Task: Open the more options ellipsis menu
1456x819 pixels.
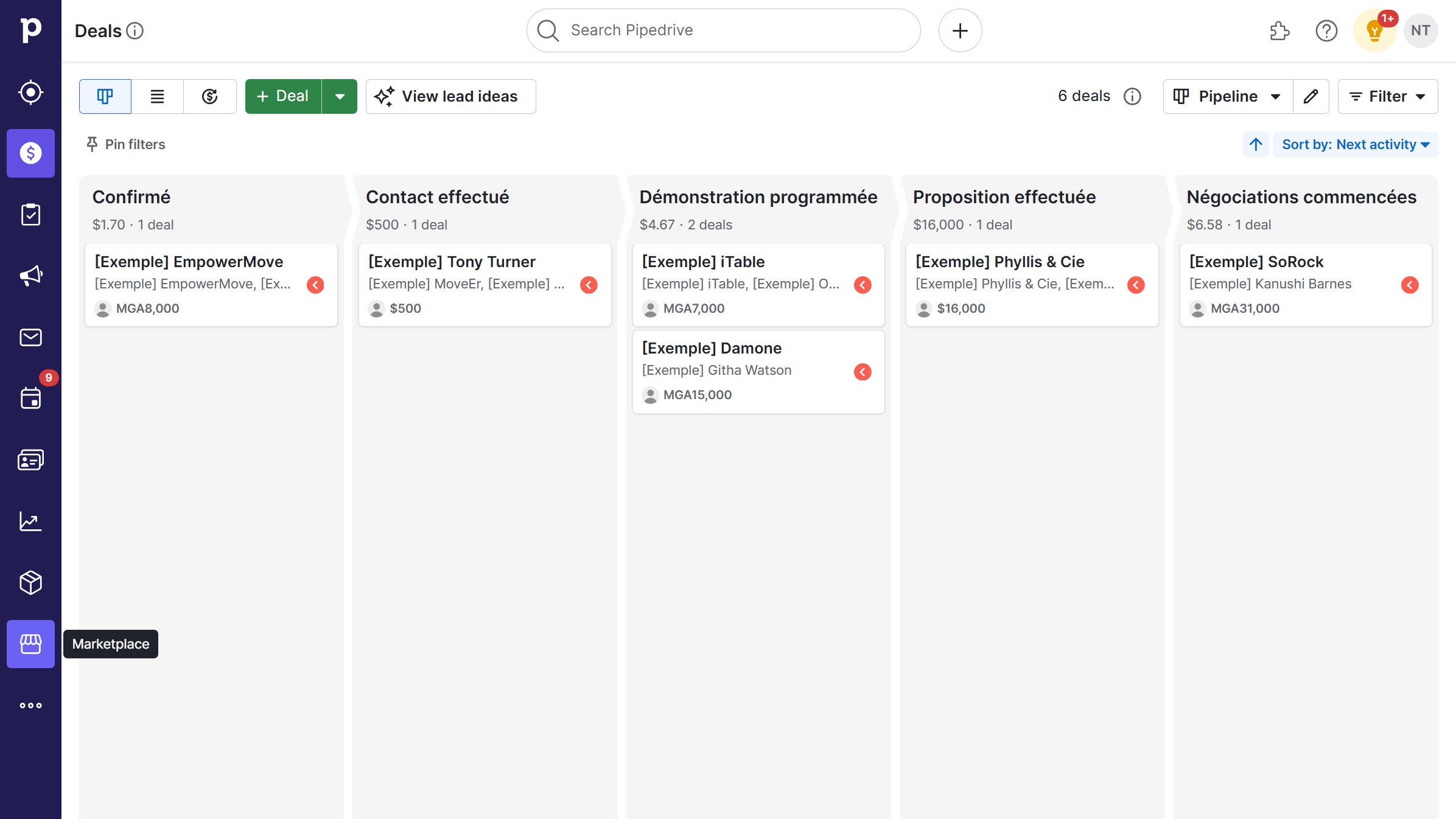Action: tap(30, 705)
